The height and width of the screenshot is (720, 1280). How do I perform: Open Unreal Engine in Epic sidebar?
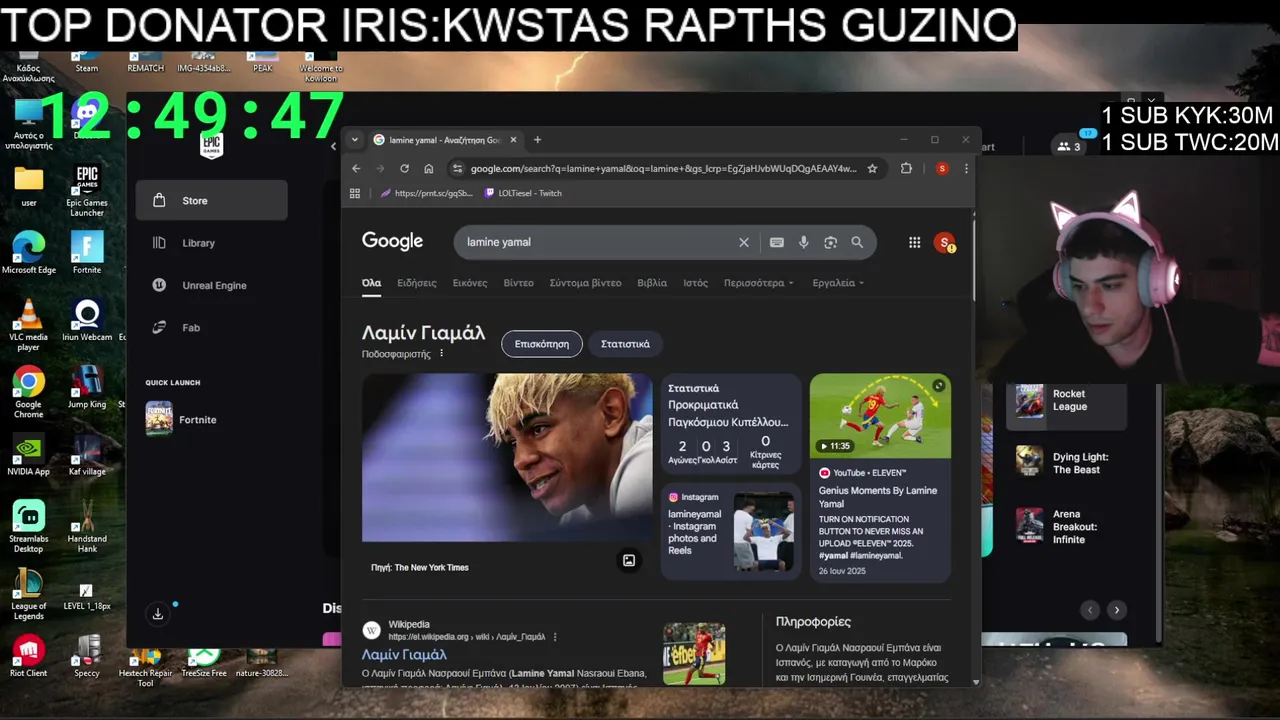[211, 285]
